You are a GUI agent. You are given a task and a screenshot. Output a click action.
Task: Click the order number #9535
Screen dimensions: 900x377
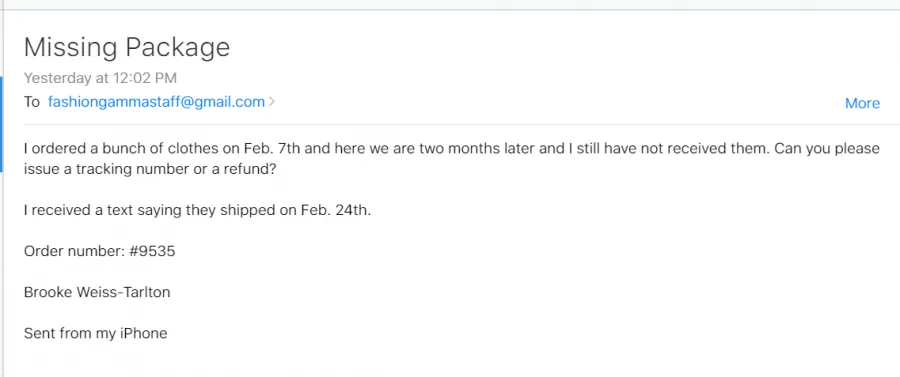point(152,251)
